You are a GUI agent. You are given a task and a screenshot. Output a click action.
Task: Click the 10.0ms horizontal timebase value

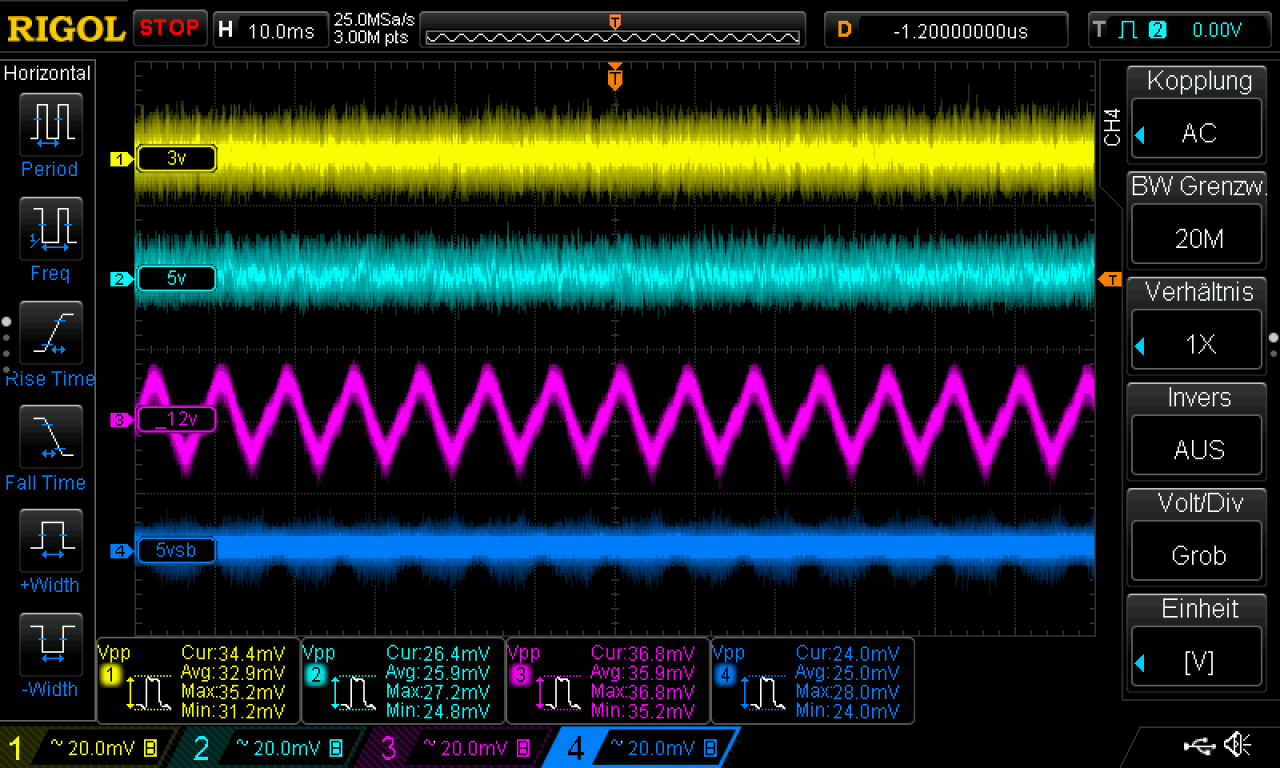click(x=280, y=31)
